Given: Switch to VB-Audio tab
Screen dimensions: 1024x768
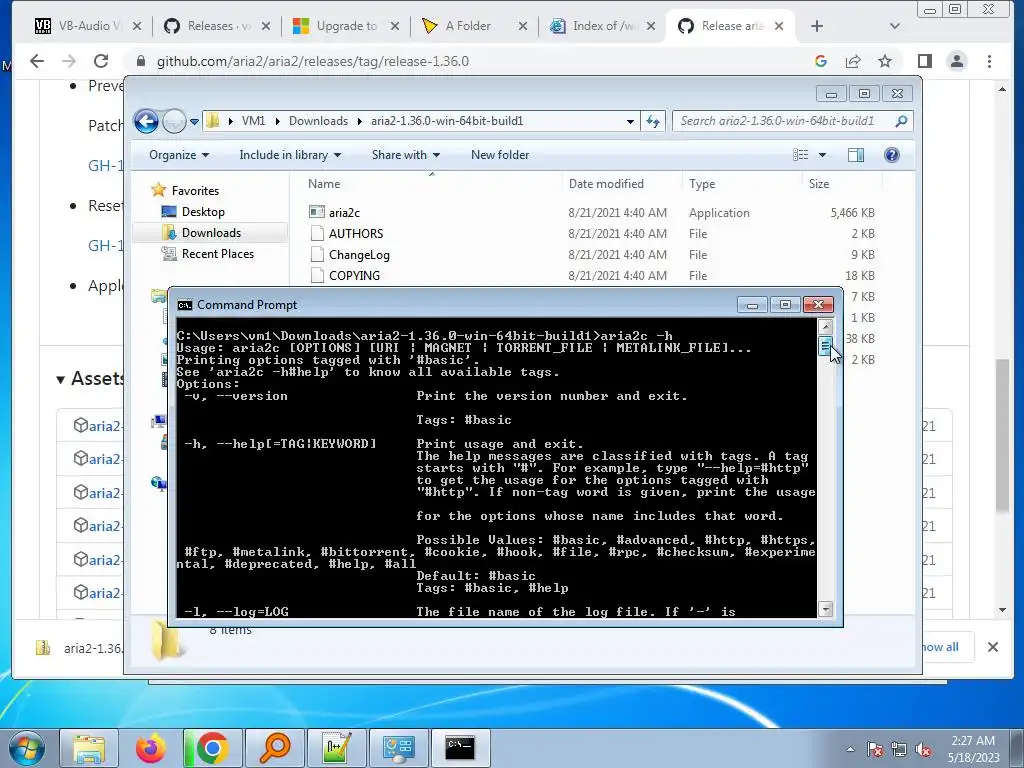Looking at the screenshot, I should tap(77, 26).
